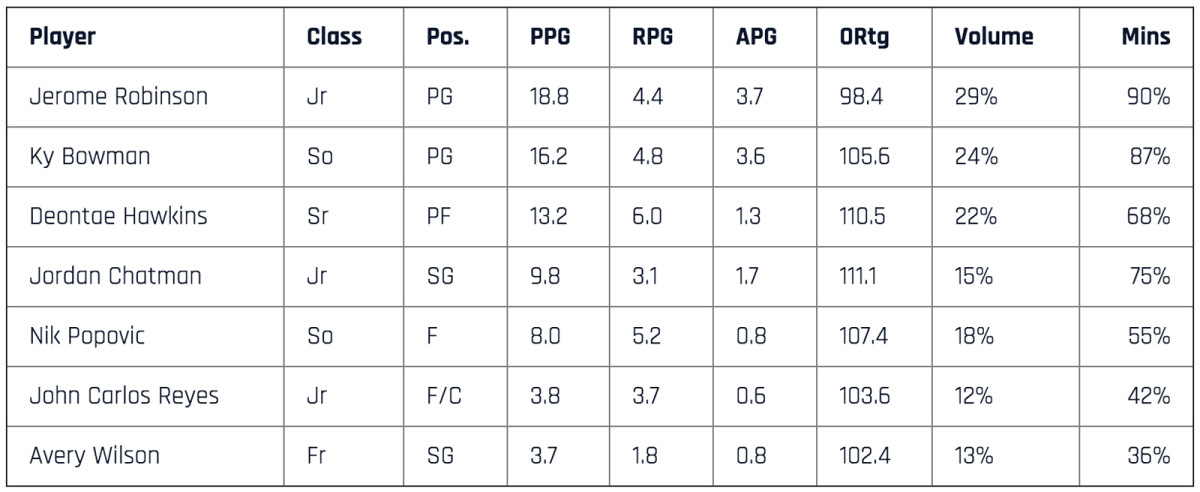Click the ORtg column header

[865, 38]
